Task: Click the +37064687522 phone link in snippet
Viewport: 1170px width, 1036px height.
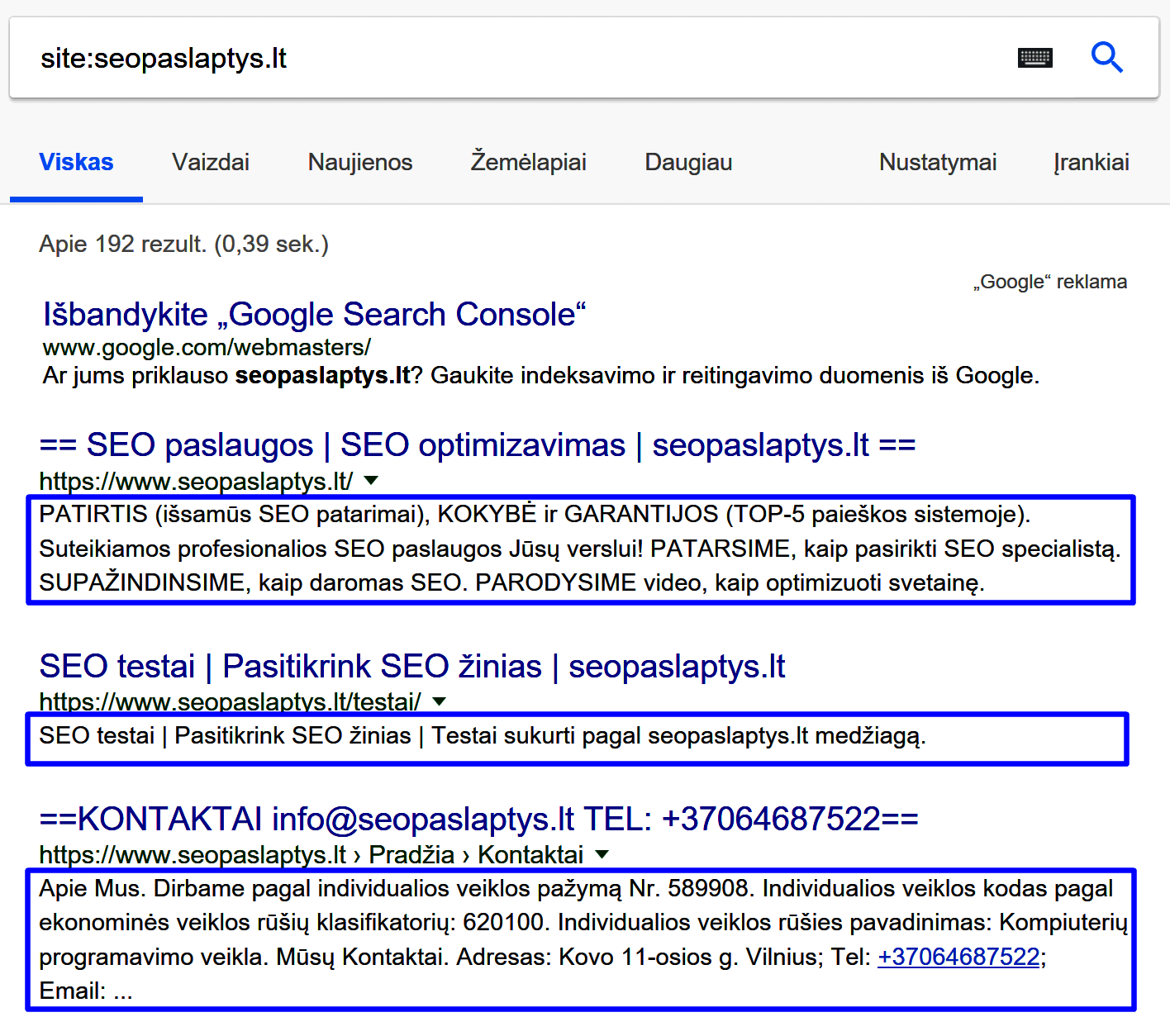Action: coord(958,957)
